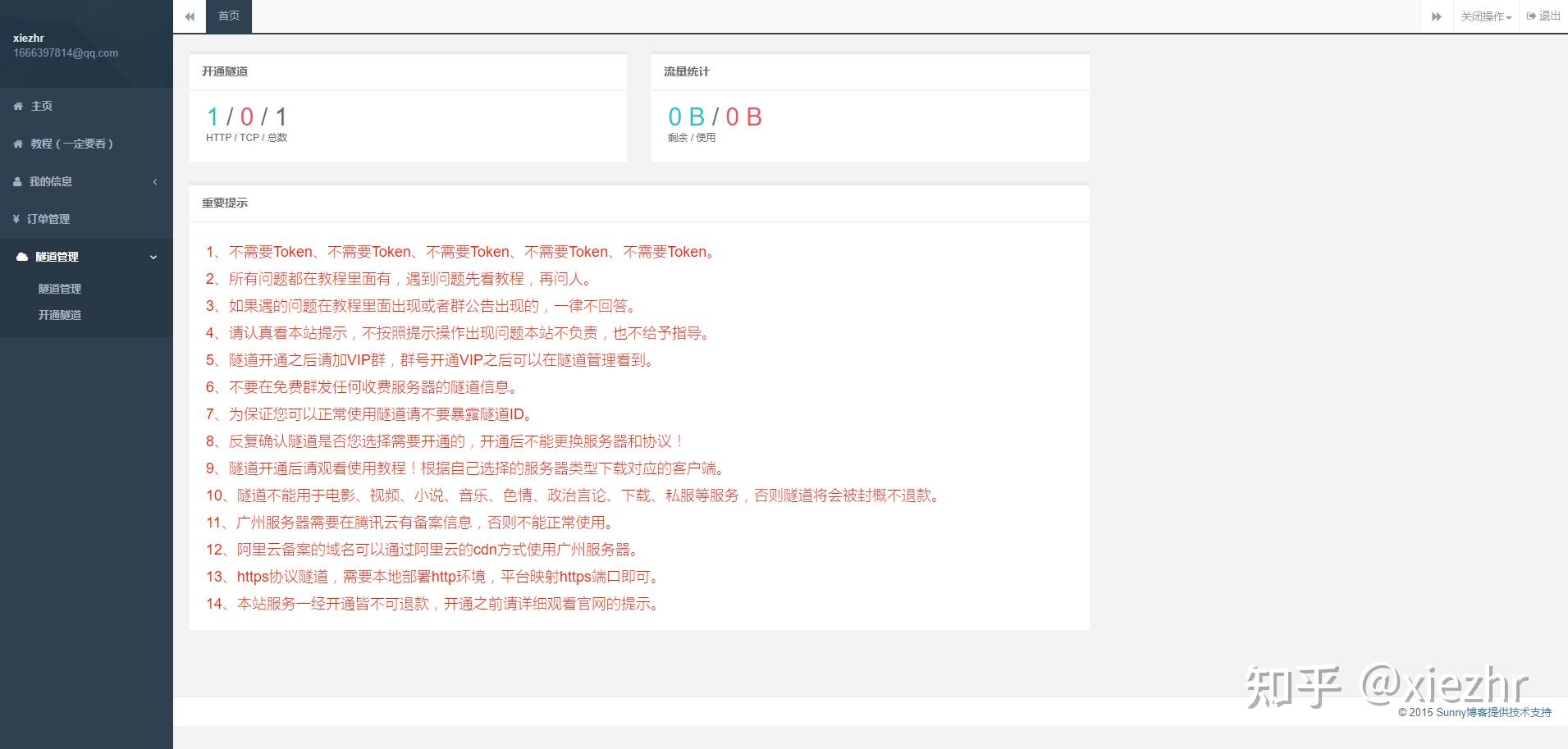Click the red 0 B usage value
Viewport: 1568px width, 749px height.
pyautogui.click(x=743, y=116)
